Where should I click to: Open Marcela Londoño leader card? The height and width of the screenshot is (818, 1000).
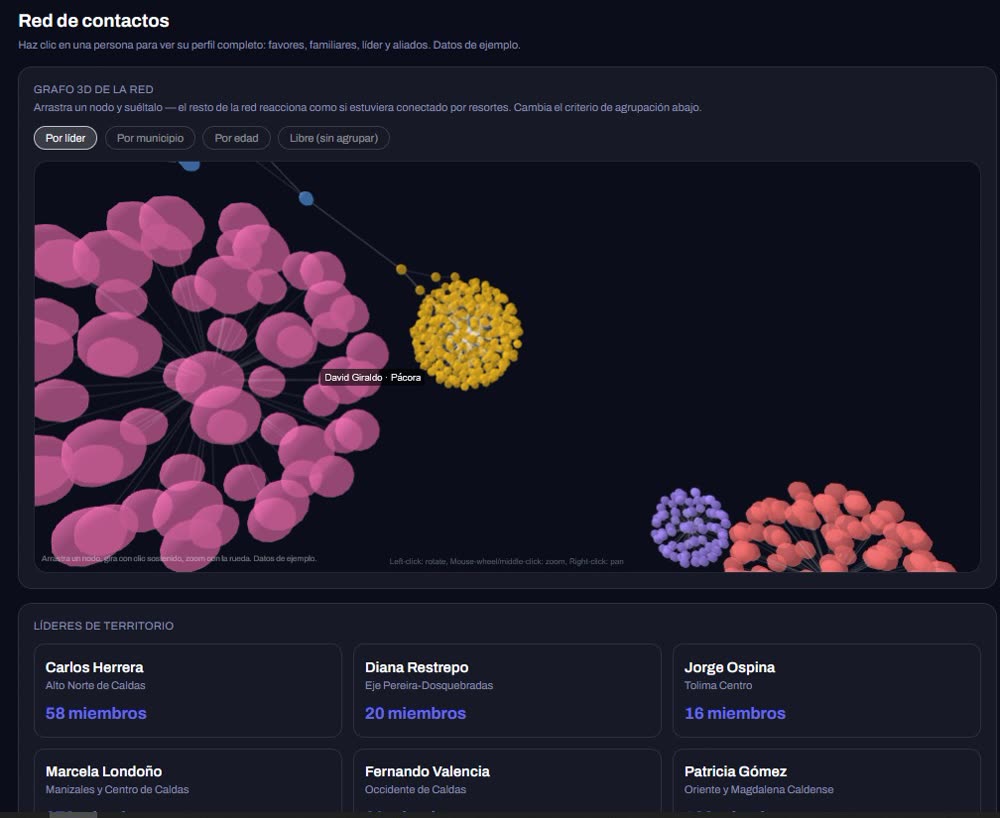188,781
